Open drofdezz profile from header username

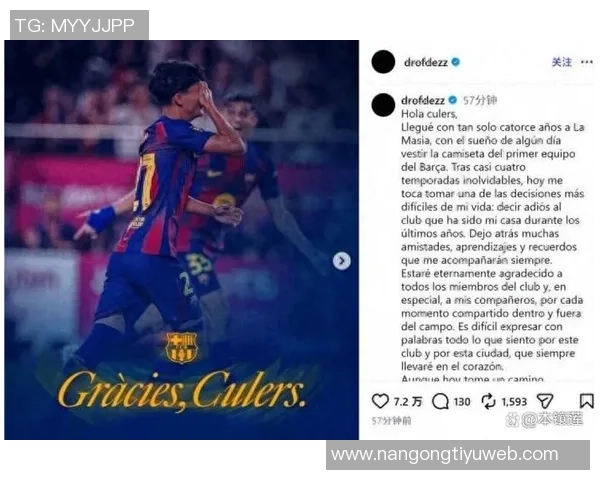pos(426,62)
